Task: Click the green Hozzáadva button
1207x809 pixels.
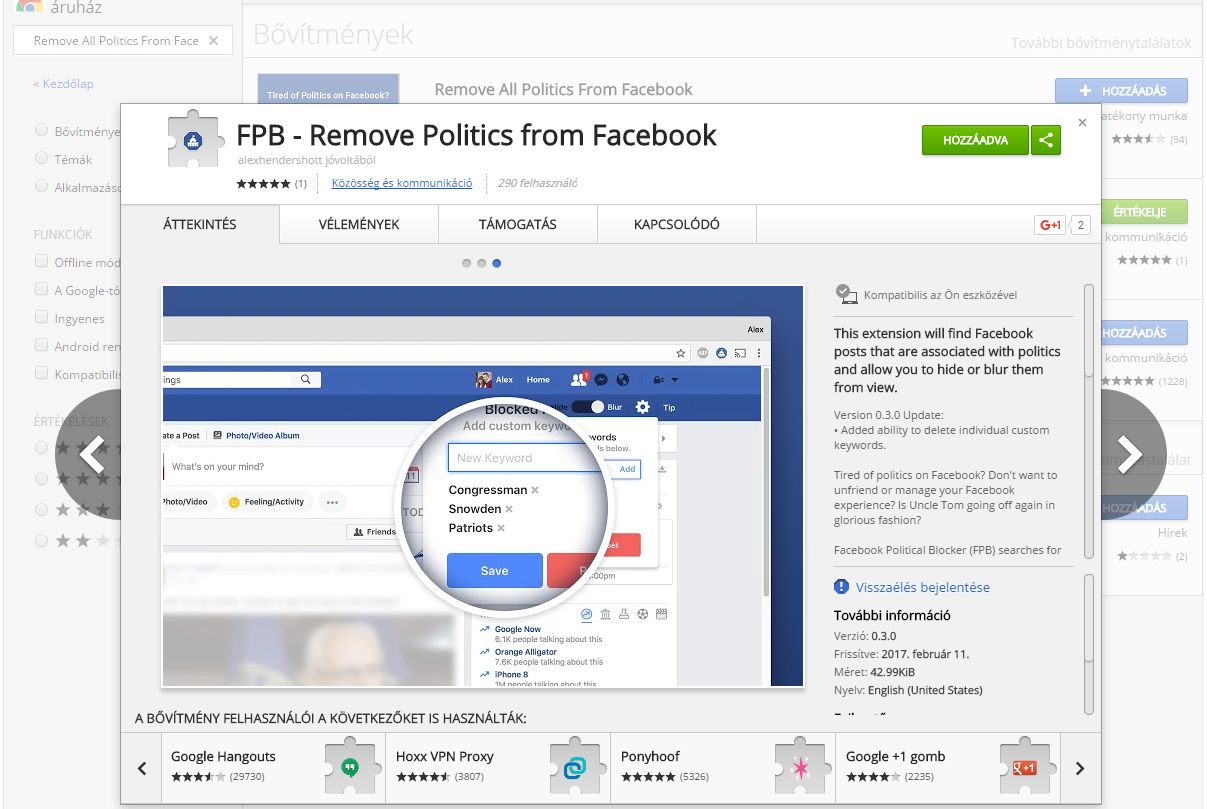Action: [x=974, y=141]
